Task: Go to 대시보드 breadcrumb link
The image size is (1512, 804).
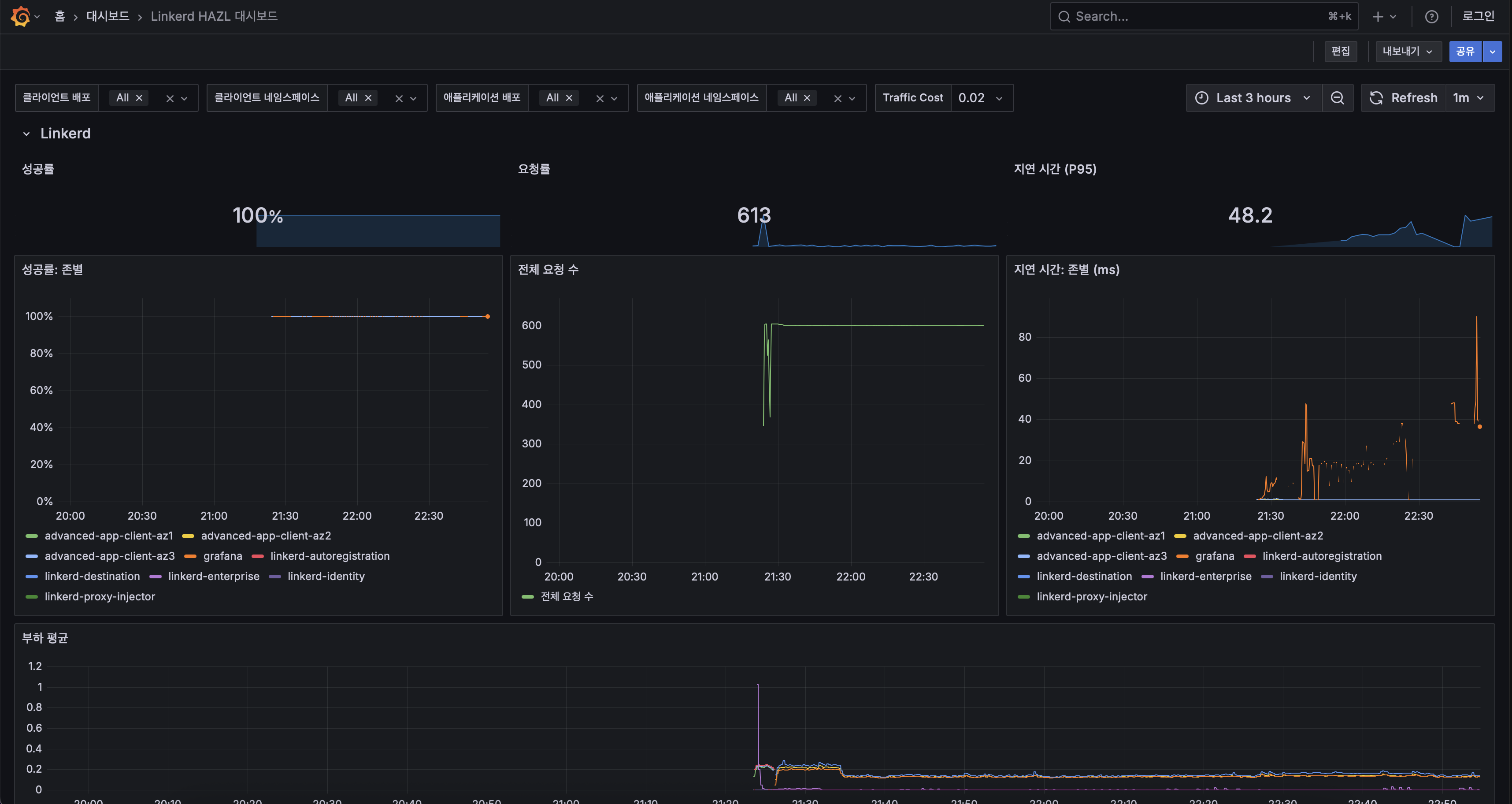Action: click(x=107, y=16)
